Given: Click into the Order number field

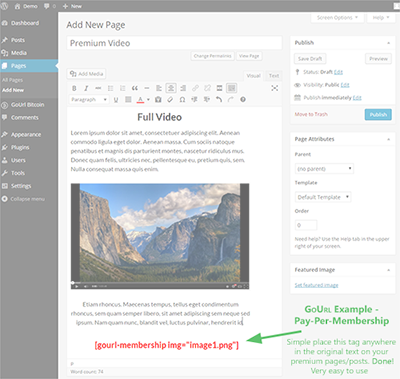Looking at the screenshot, I should [x=306, y=225].
